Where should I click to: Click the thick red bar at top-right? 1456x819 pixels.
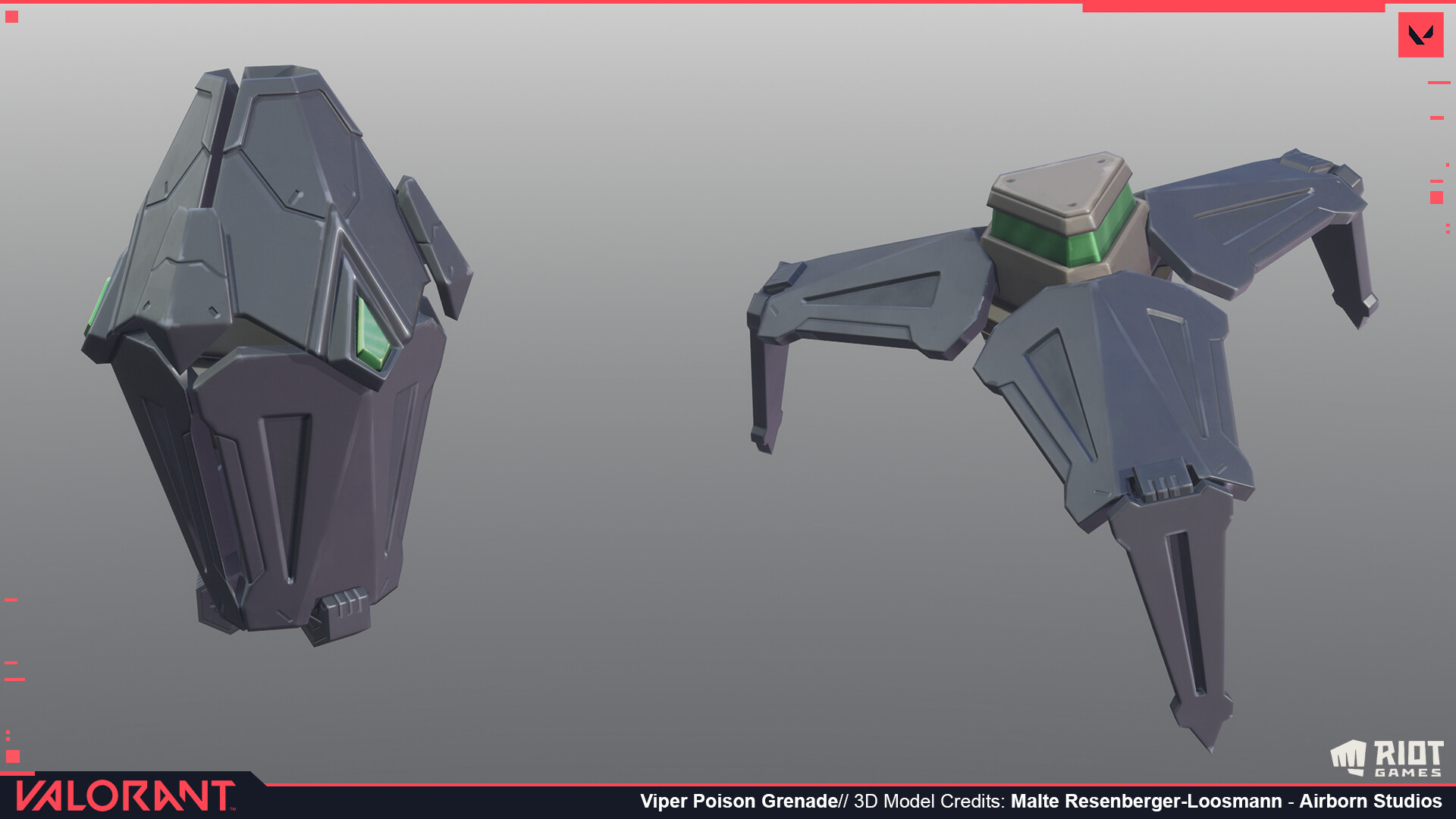[x=1233, y=7]
